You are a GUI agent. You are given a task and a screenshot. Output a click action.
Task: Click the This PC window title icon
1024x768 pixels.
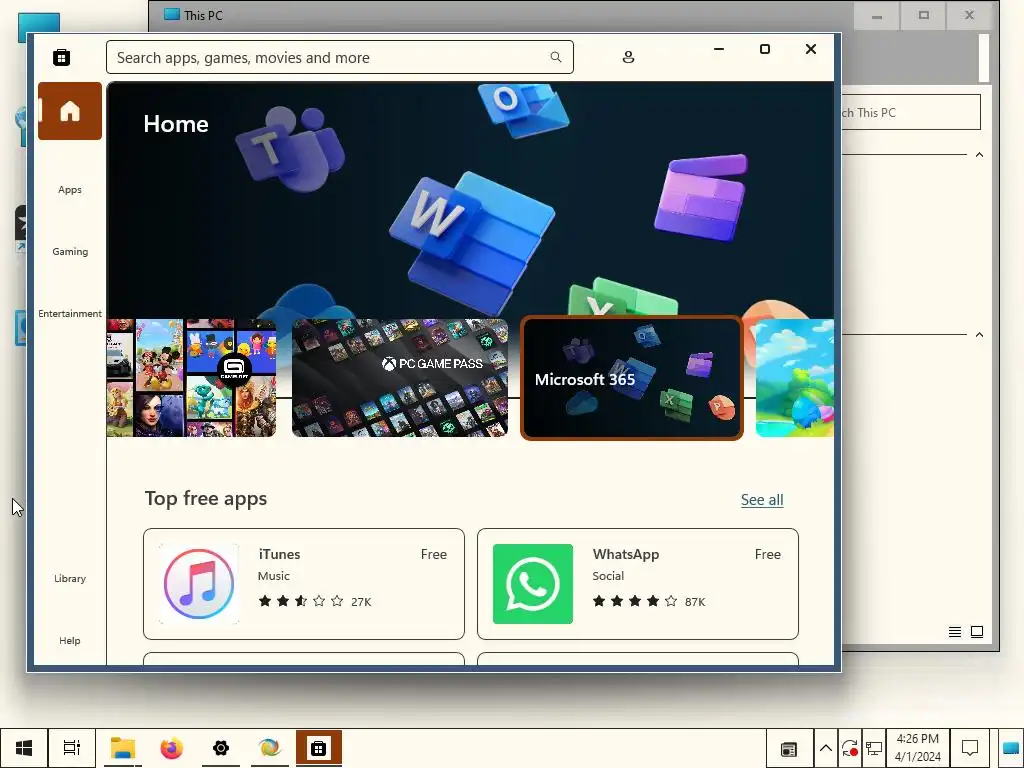point(172,14)
